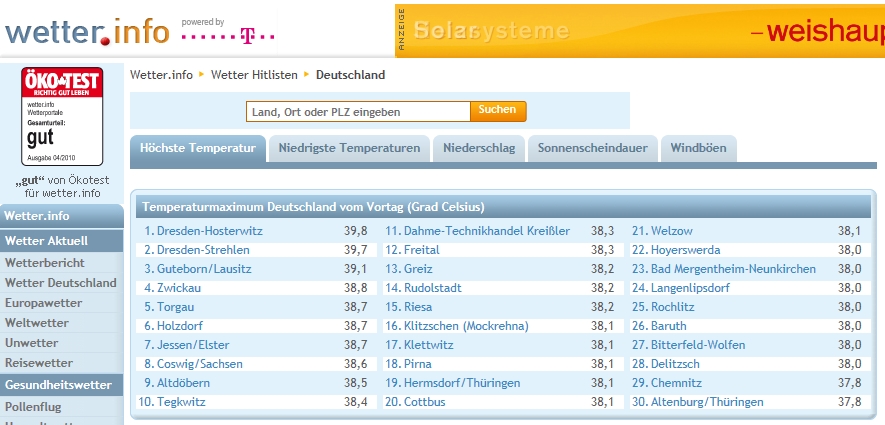Switch to Niedrigste Temperaturen tab
The image size is (885, 425).
(349, 149)
